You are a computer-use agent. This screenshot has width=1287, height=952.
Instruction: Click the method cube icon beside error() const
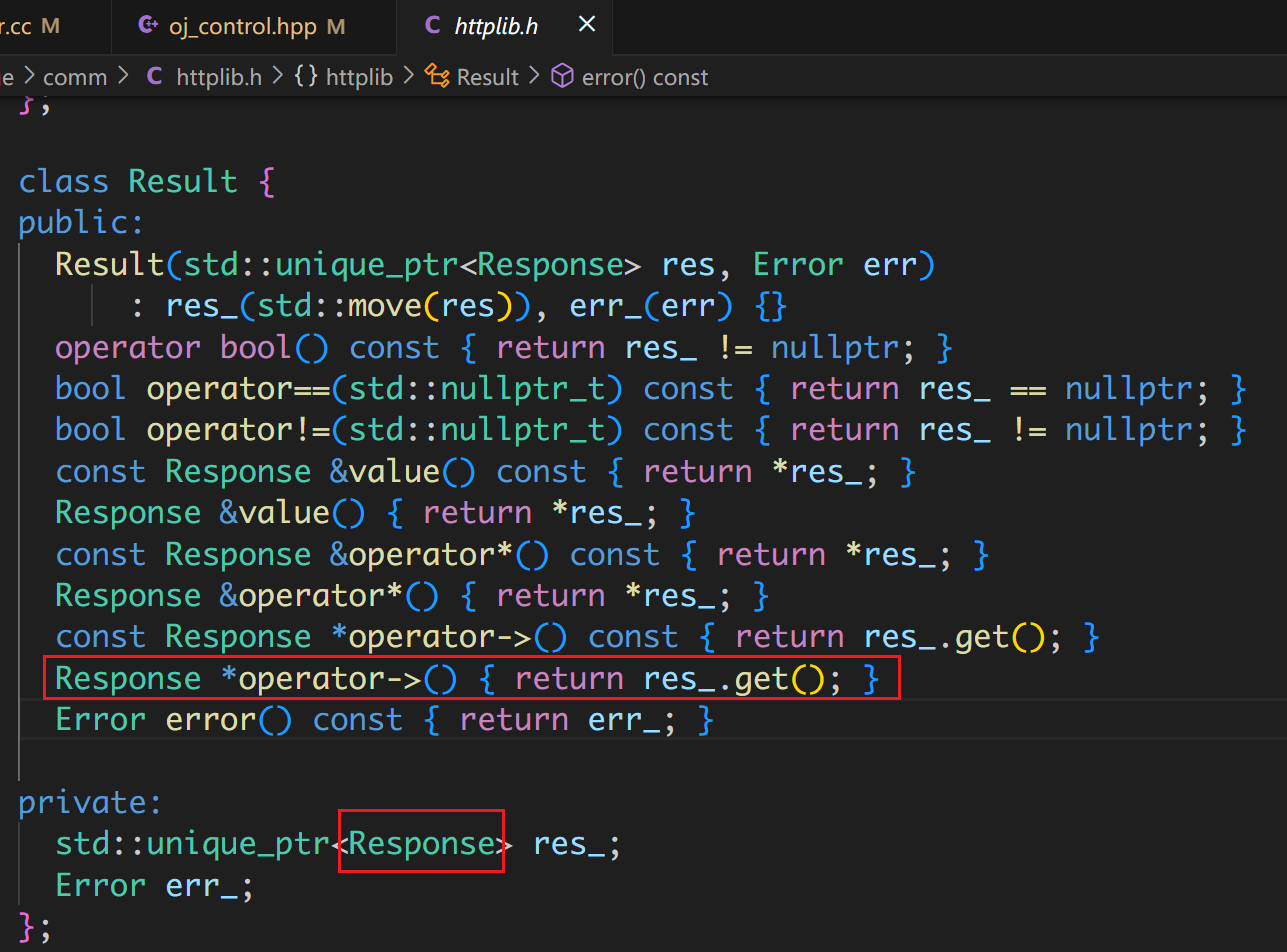(x=563, y=77)
